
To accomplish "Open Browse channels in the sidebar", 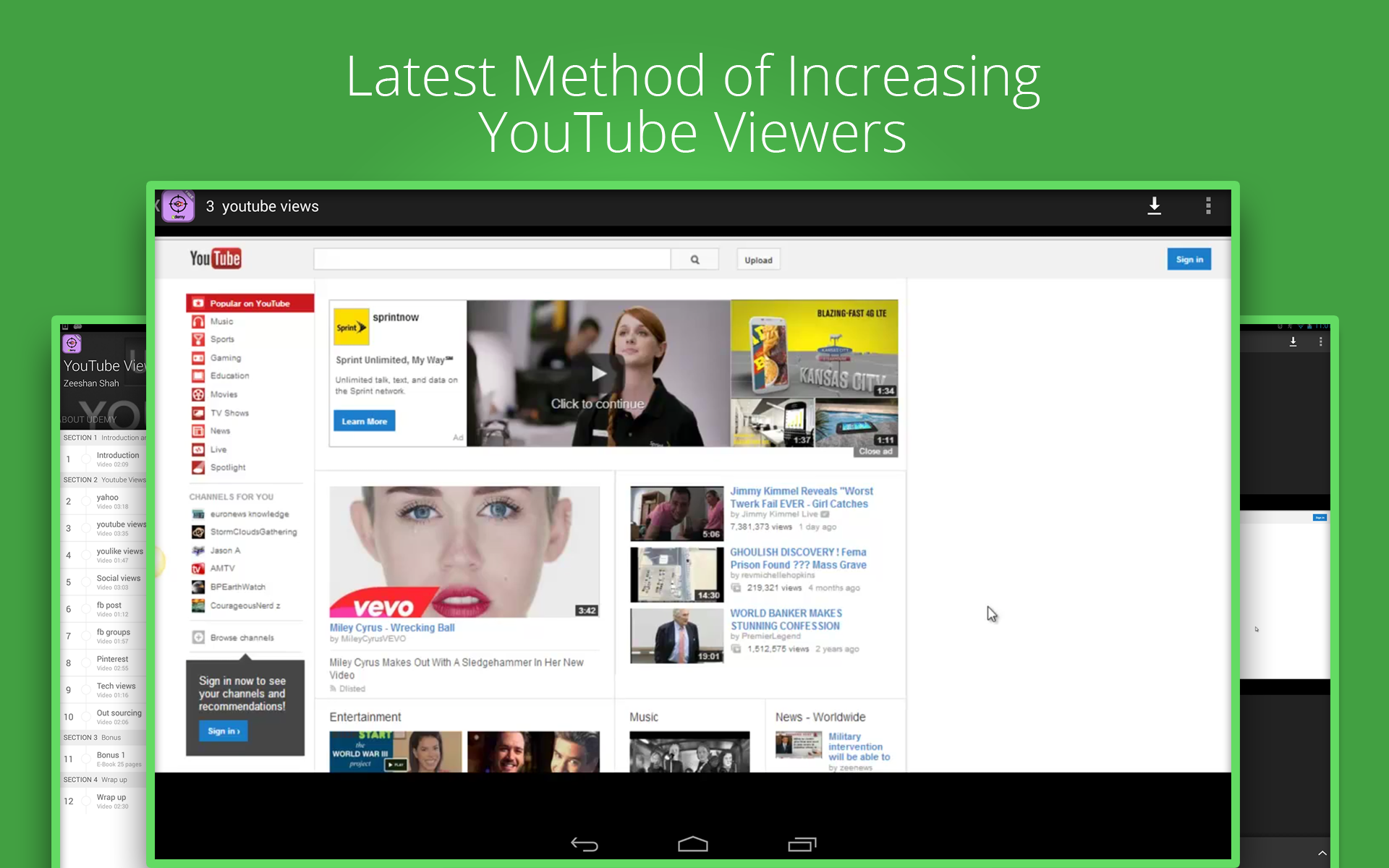I will pos(242,638).
